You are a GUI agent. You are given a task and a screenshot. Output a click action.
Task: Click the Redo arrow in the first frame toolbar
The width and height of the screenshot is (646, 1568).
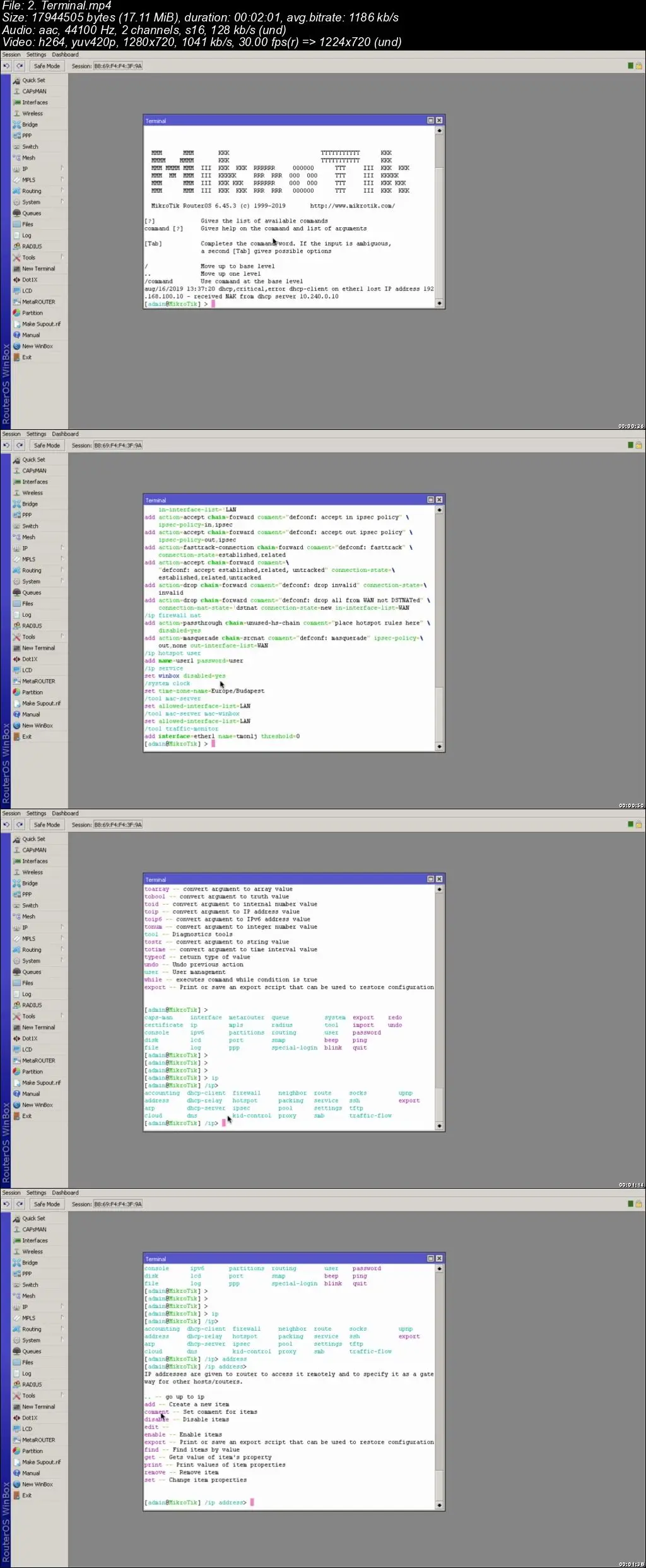pos(20,66)
